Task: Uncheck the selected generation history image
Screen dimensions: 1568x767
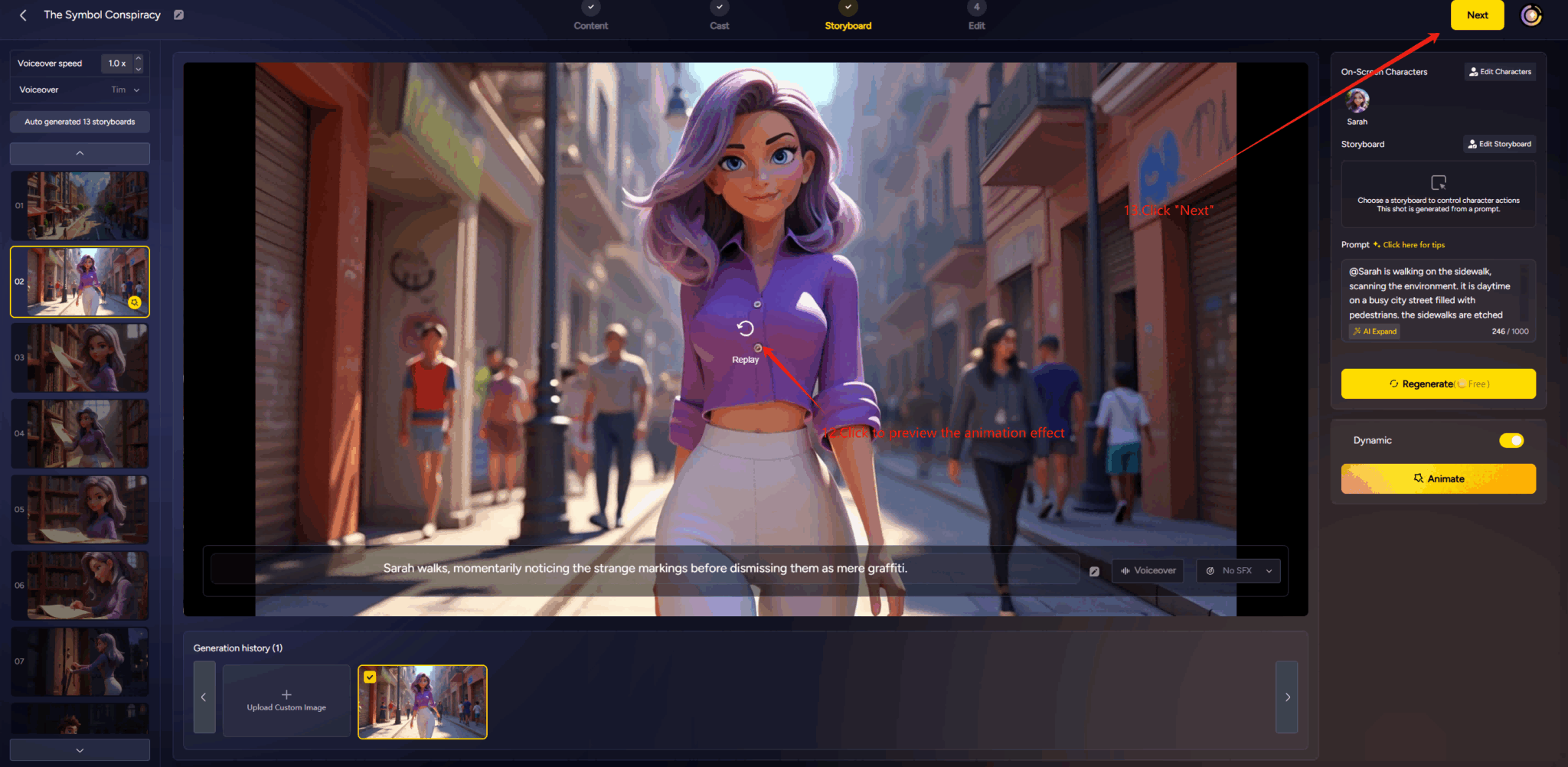Action: (x=371, y=677)
